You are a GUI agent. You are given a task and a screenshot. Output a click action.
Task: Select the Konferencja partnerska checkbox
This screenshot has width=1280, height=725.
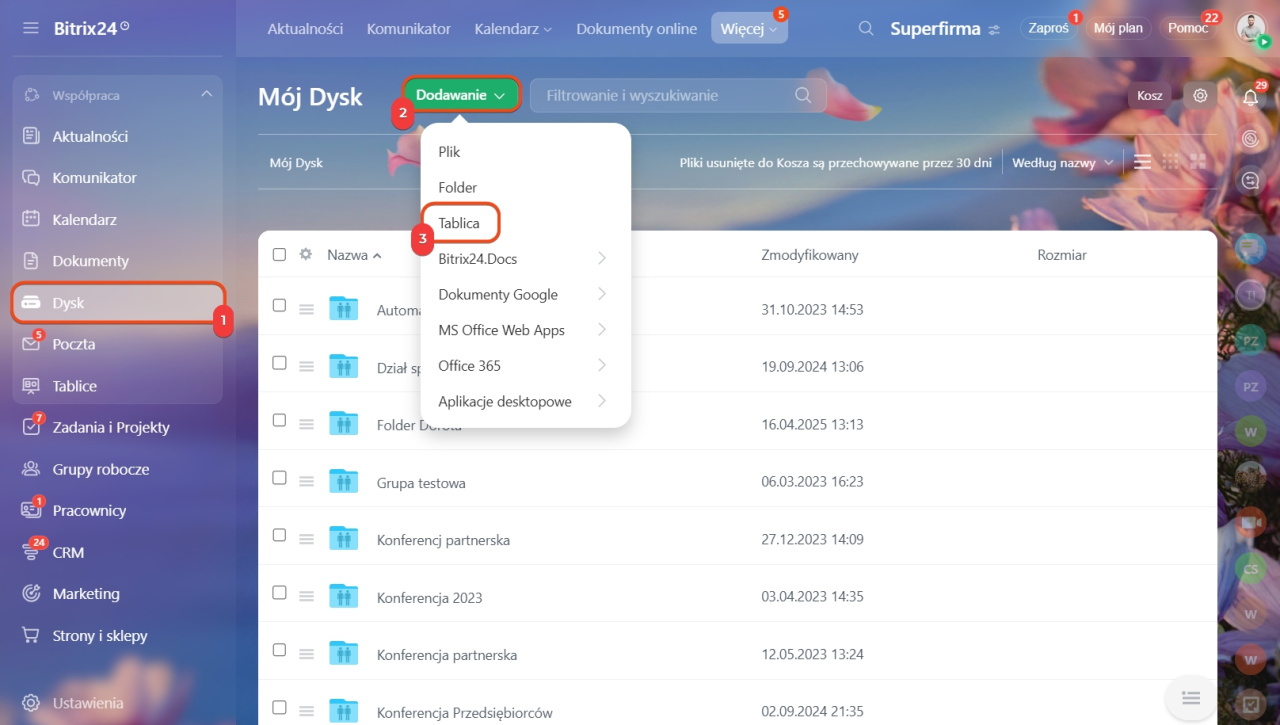(x=280, y=650)
